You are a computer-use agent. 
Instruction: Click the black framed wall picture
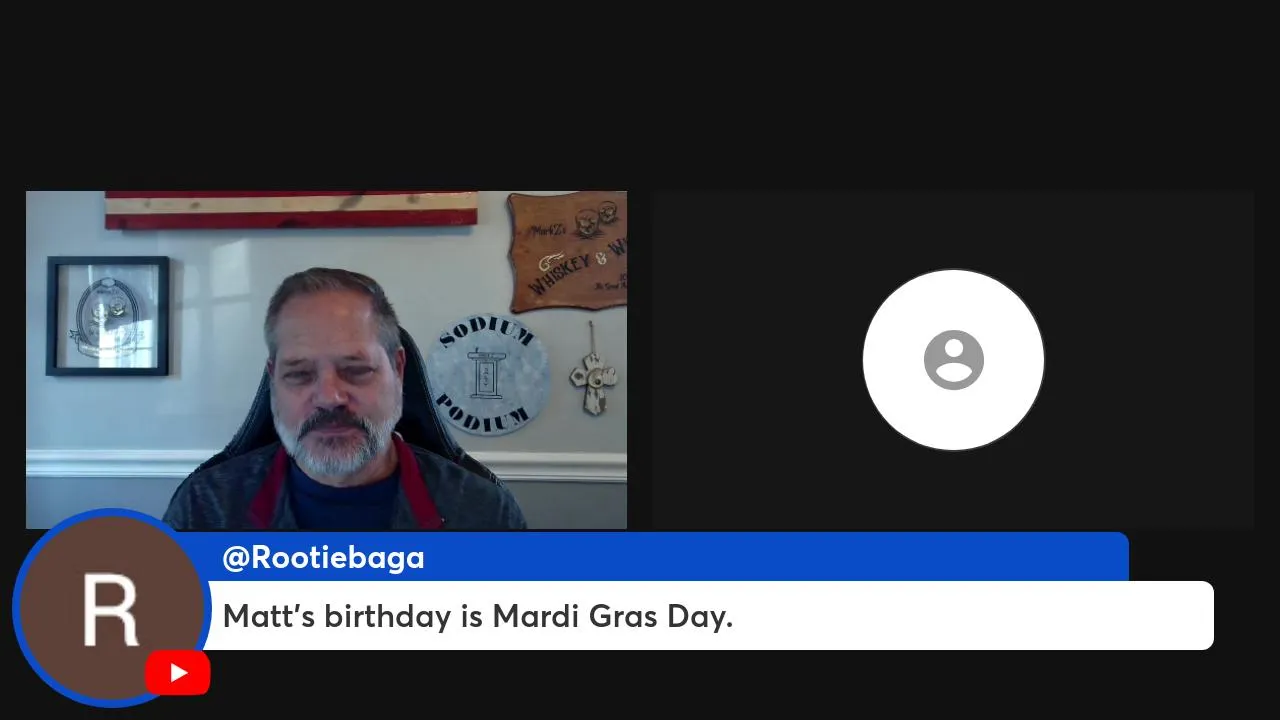pyautogui.click(x=107, y=316)
